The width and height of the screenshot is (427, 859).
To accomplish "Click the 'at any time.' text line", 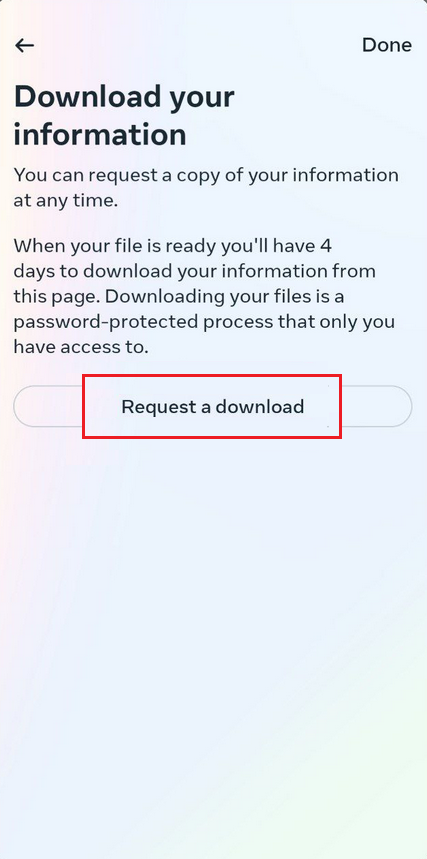I will tap(66, 201).
